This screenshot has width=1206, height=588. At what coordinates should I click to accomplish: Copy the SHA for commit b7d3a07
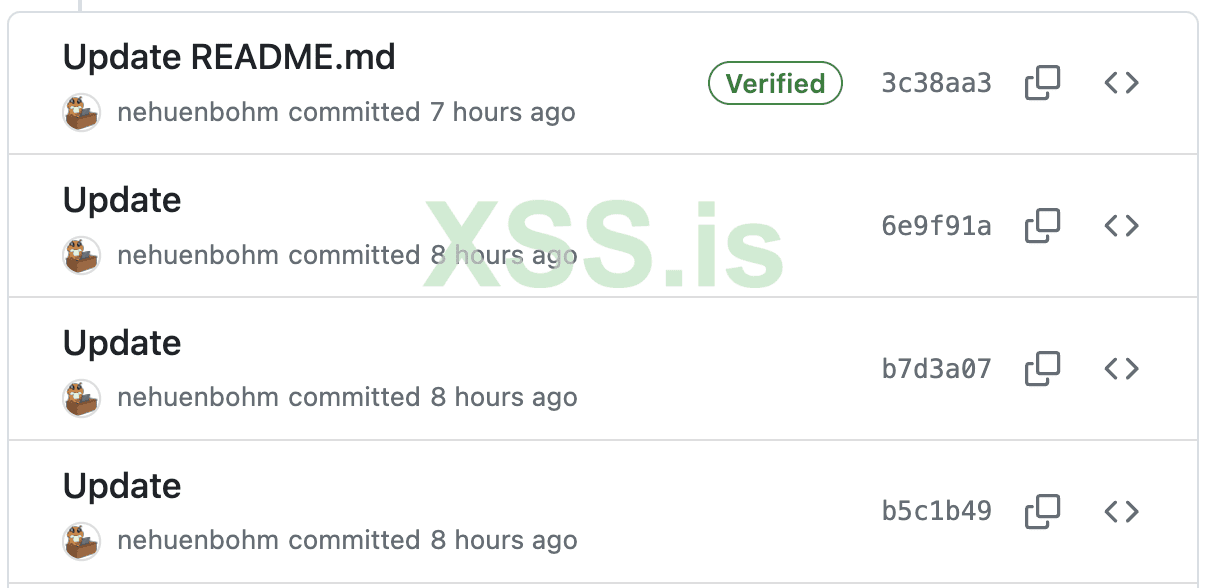(1042, 368)
